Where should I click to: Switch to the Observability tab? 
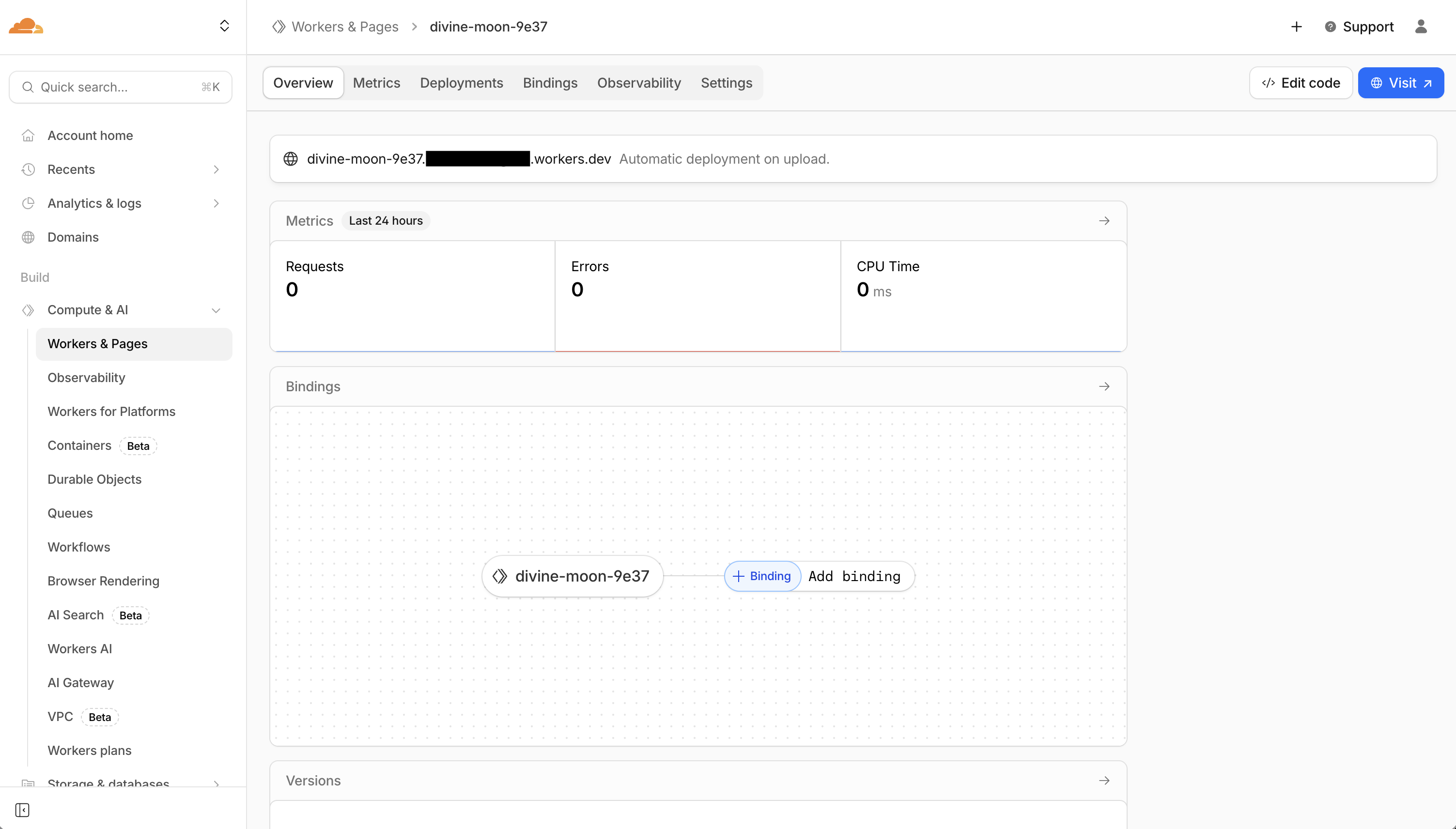tap(638, 82)
